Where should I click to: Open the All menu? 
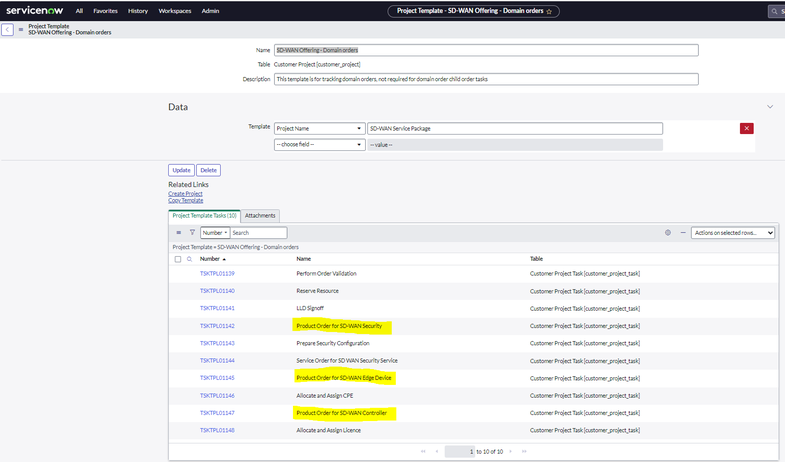[x=79, y=11]
